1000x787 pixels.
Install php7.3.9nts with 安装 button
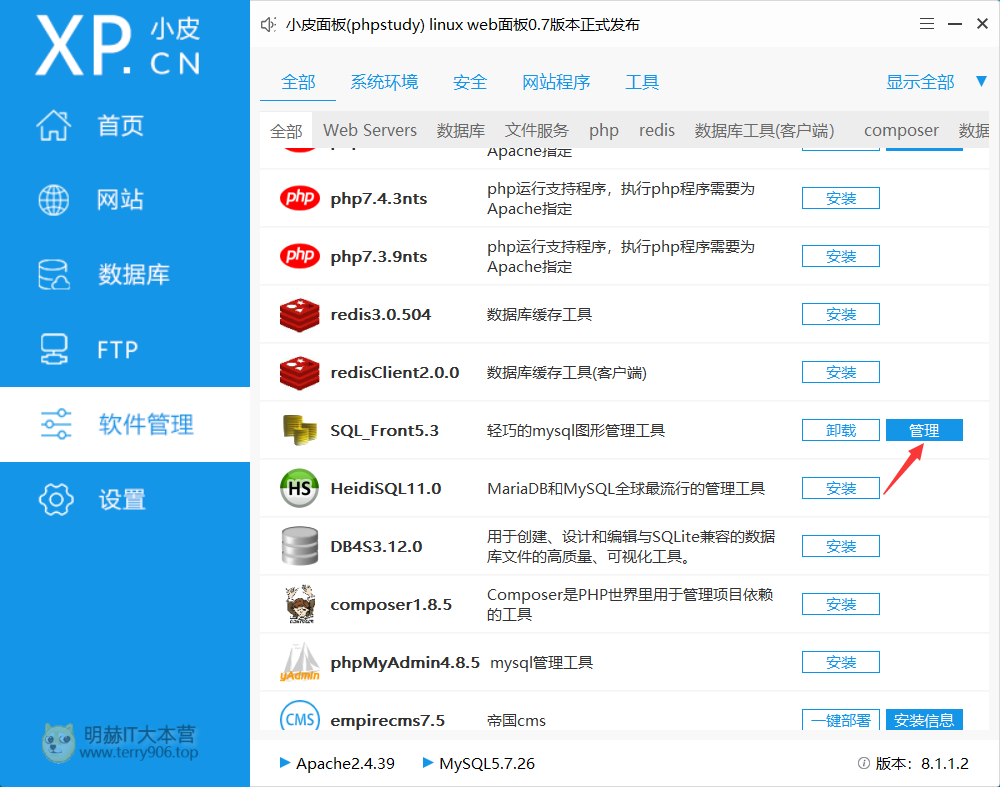841,256
